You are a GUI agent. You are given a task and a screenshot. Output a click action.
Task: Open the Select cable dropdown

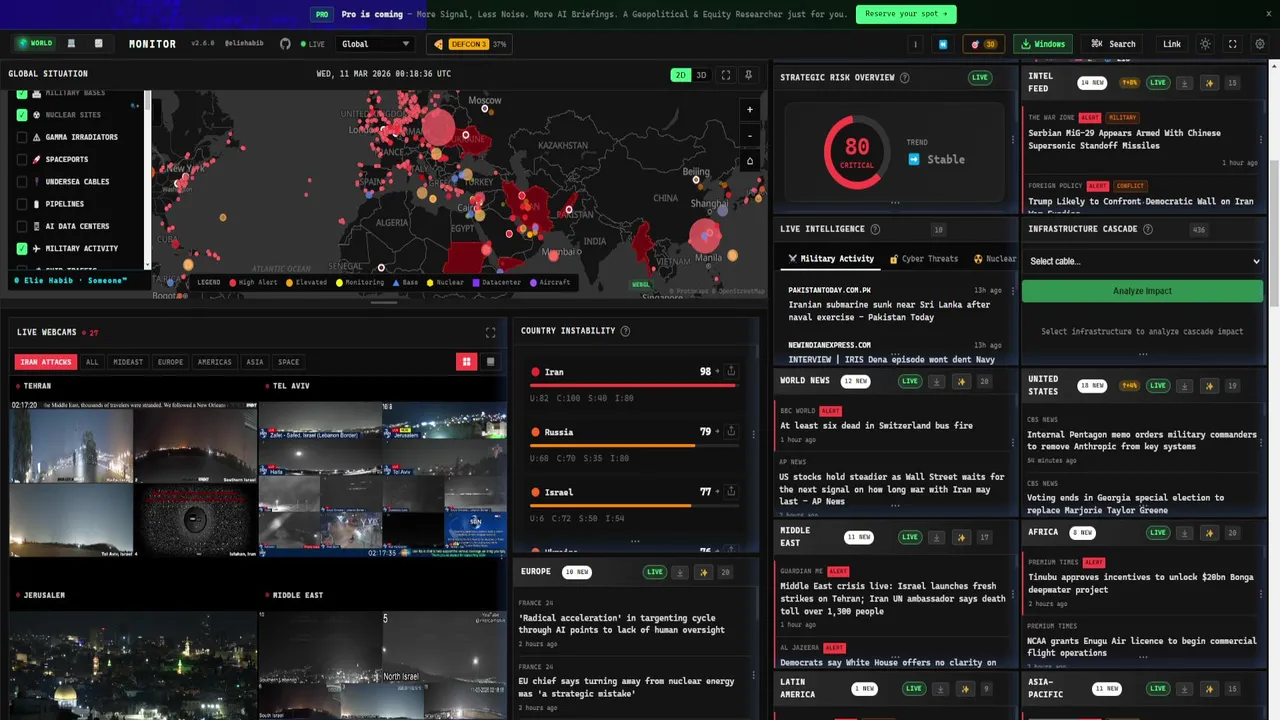(x=1142, y=261)
